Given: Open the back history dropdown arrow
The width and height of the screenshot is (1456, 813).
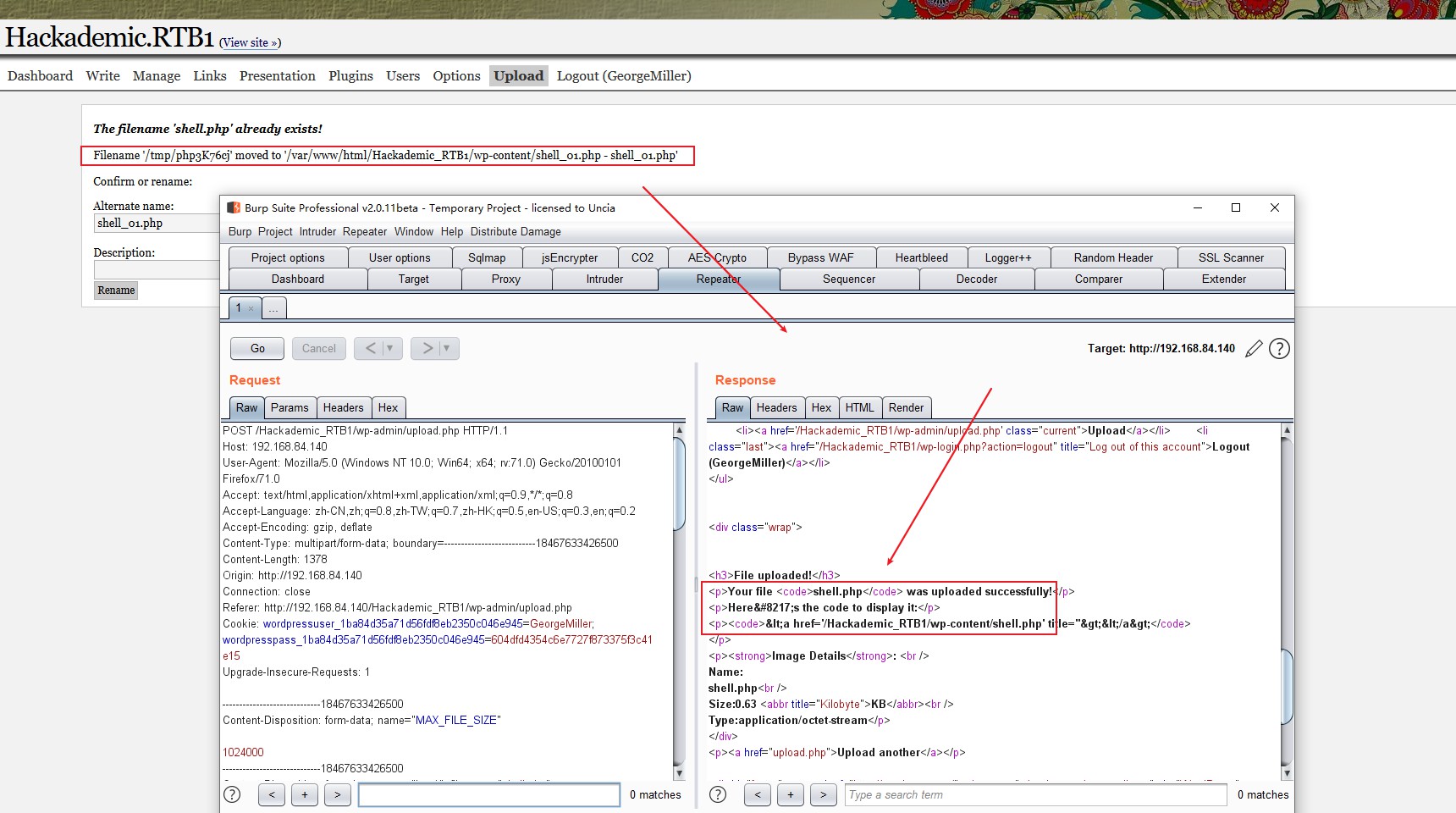Looking at the screenshot, I should [x=389, y=348].
